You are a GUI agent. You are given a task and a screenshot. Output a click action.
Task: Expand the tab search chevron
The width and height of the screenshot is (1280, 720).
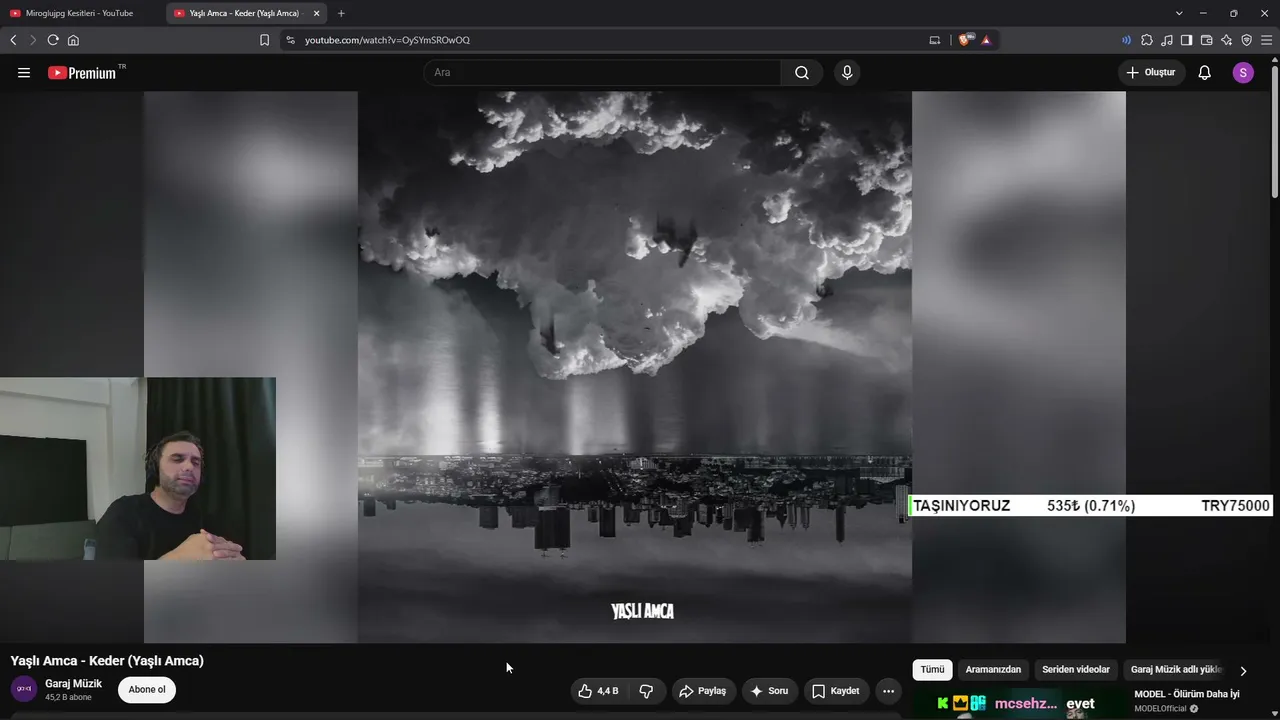coord(1179,13)
